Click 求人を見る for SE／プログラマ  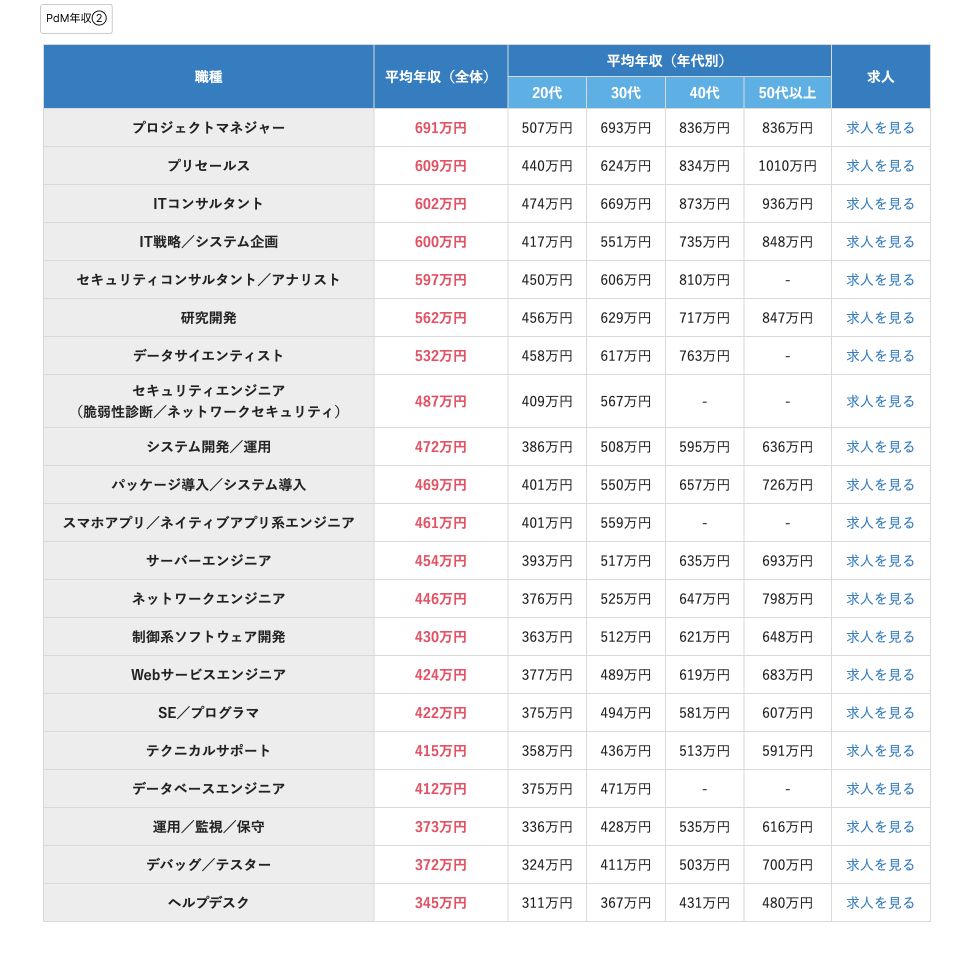click(x=880, y=713)
